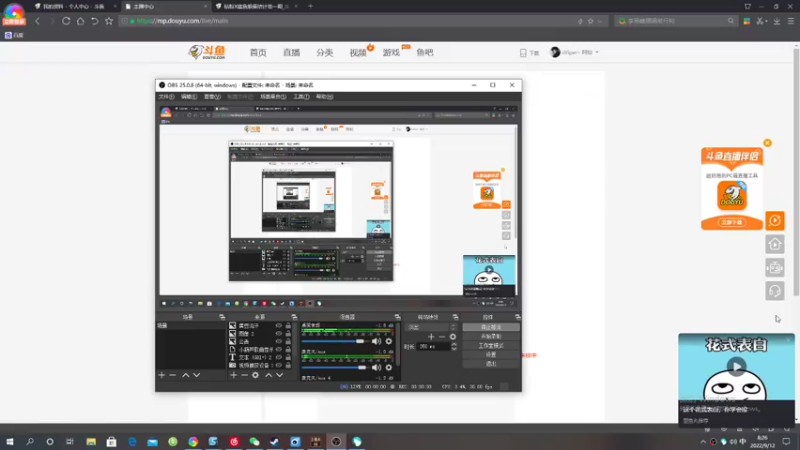Mute the second mixer track's speaker icon
This screenshot has height=450, width=800.
click(377, 367)
